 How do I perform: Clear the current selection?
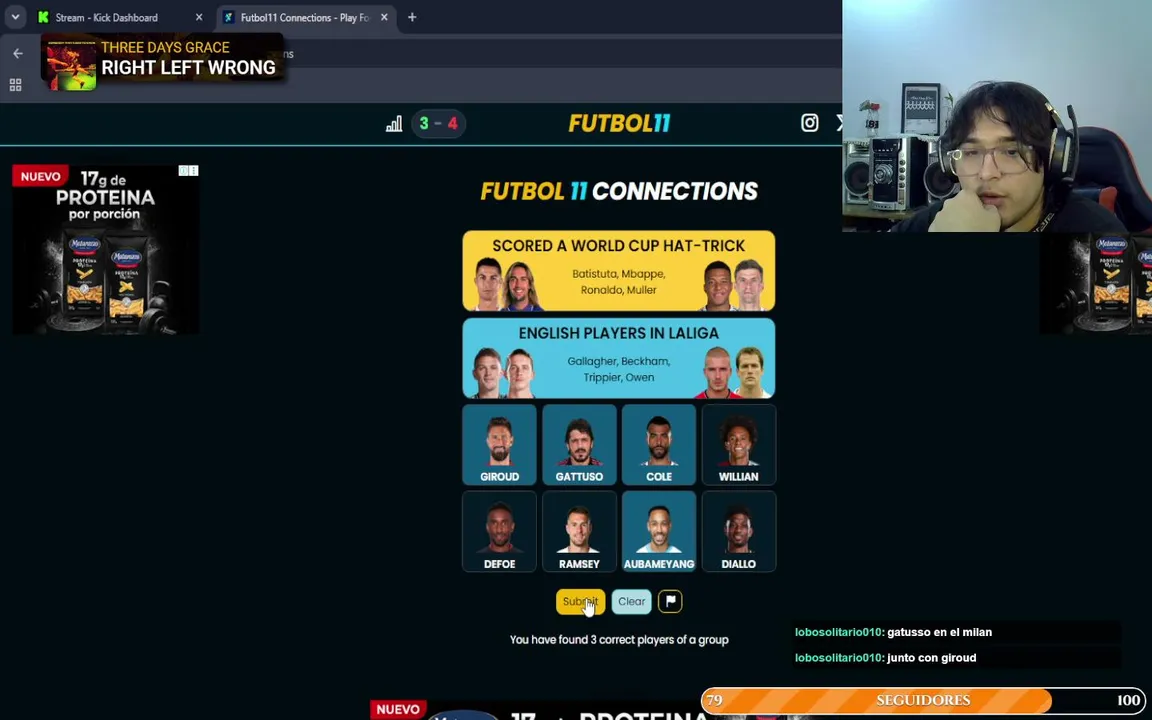tap(631, 601)
